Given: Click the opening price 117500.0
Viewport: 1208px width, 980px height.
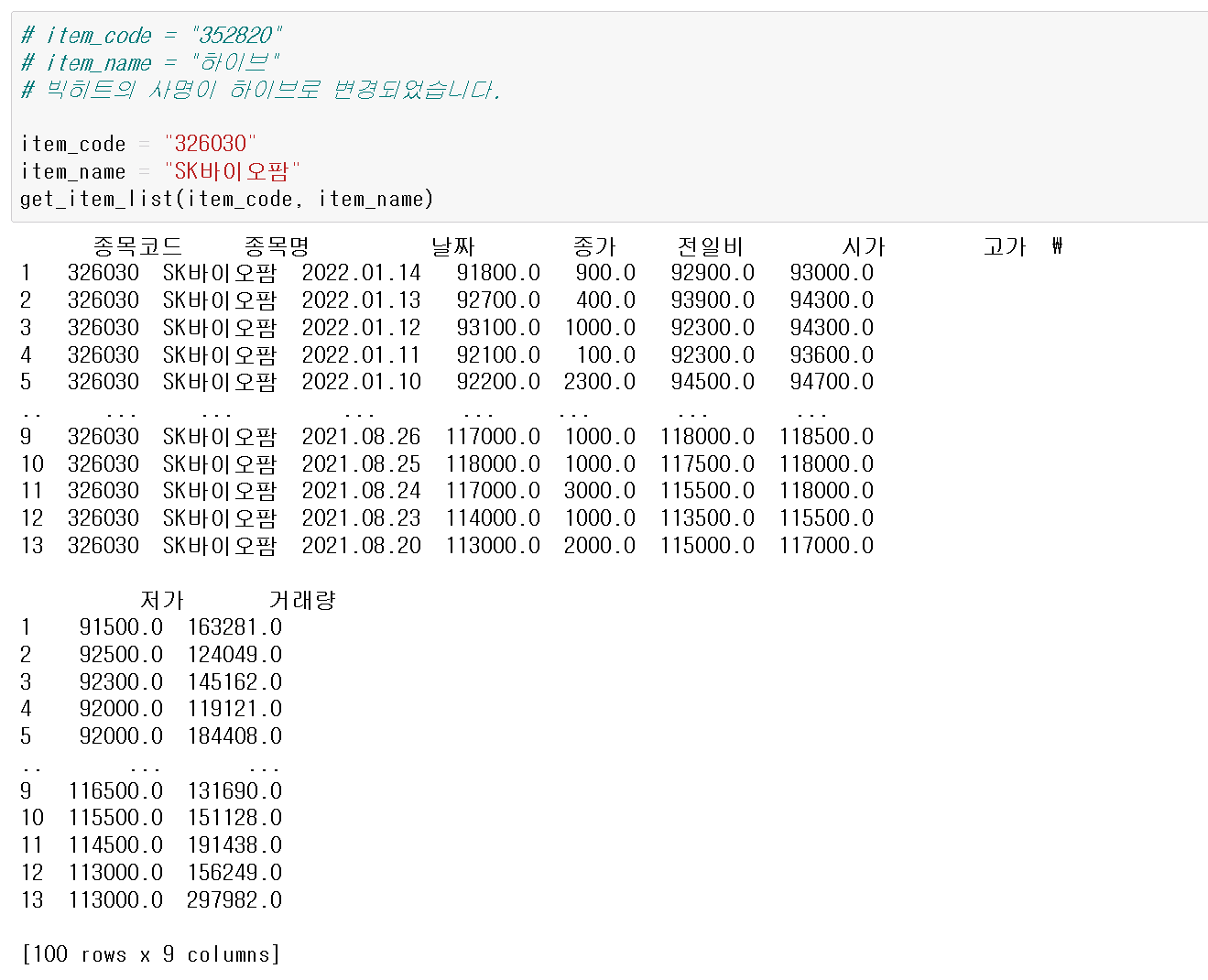Looking at the screenshot, I should 707,463.
